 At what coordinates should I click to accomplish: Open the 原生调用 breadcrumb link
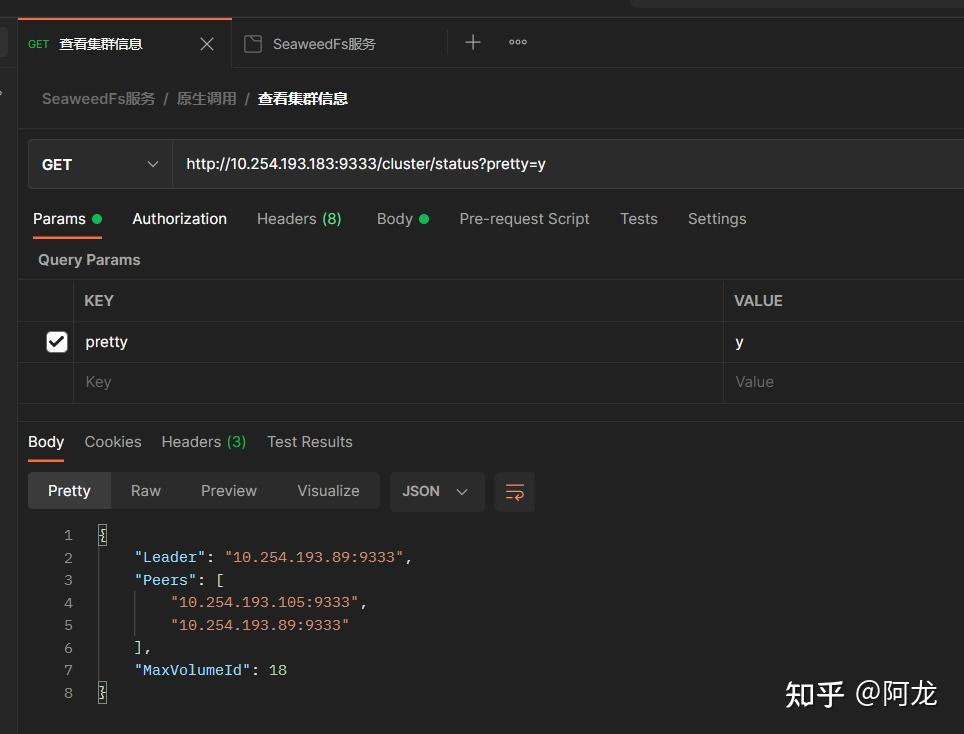(207, 98)
